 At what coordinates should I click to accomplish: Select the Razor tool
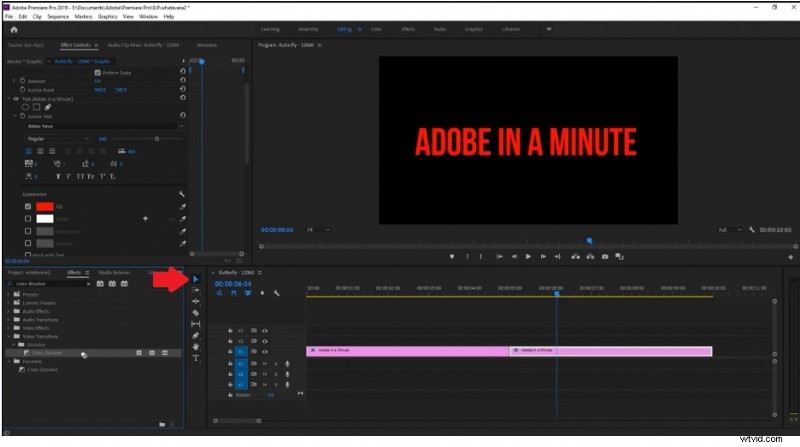195,313
